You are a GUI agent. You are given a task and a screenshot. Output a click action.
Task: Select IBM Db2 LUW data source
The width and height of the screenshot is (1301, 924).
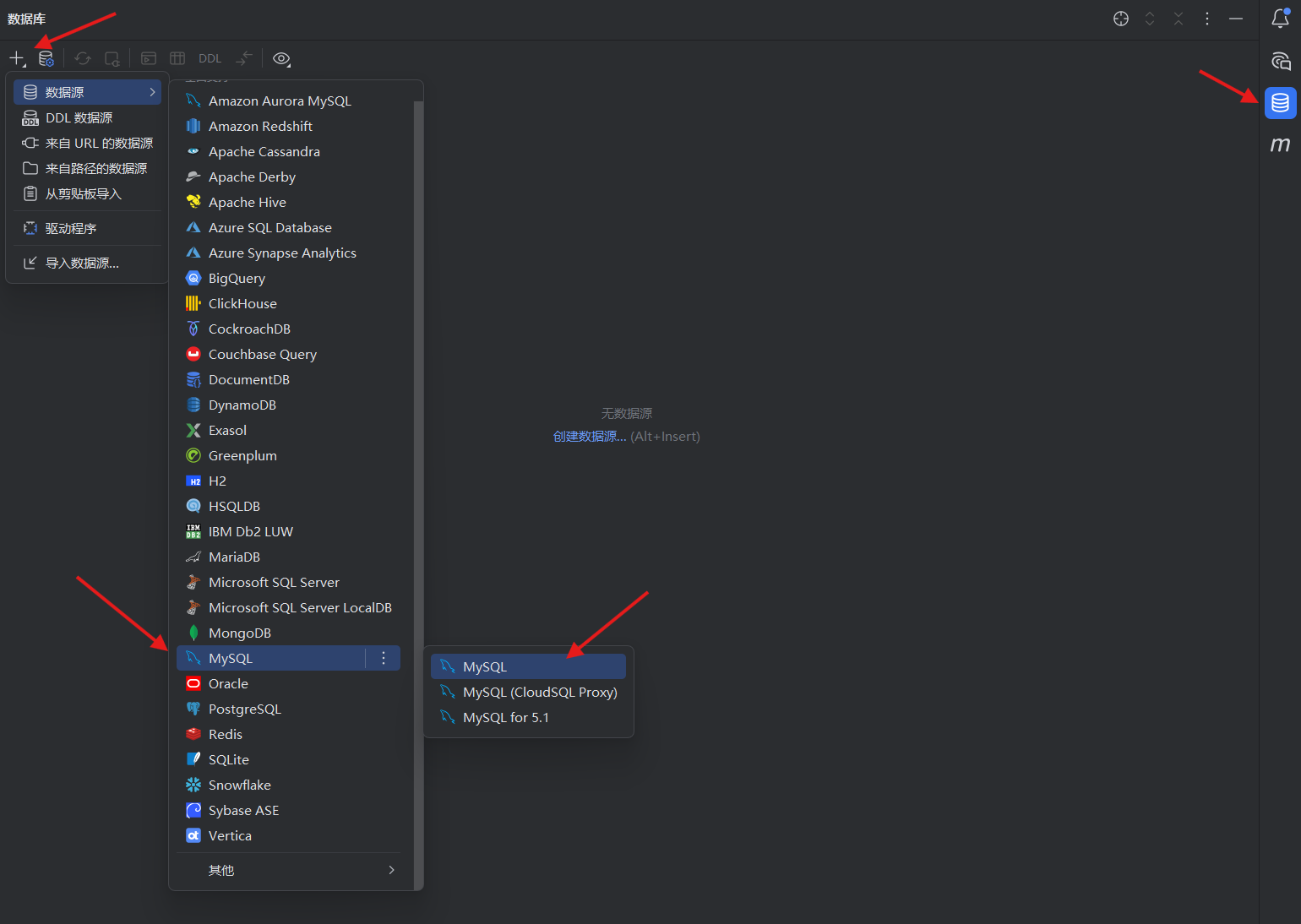pyautogui.click(x=288, y=531)
